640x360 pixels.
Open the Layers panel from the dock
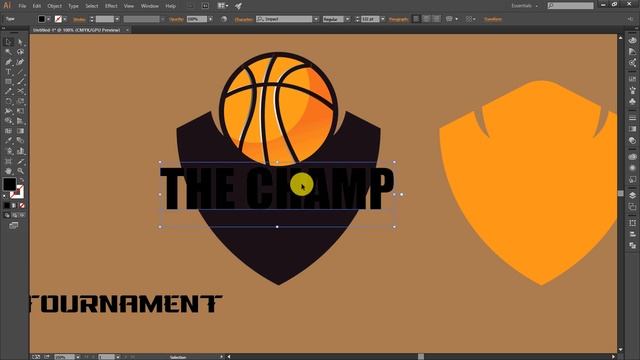point(632,196)
